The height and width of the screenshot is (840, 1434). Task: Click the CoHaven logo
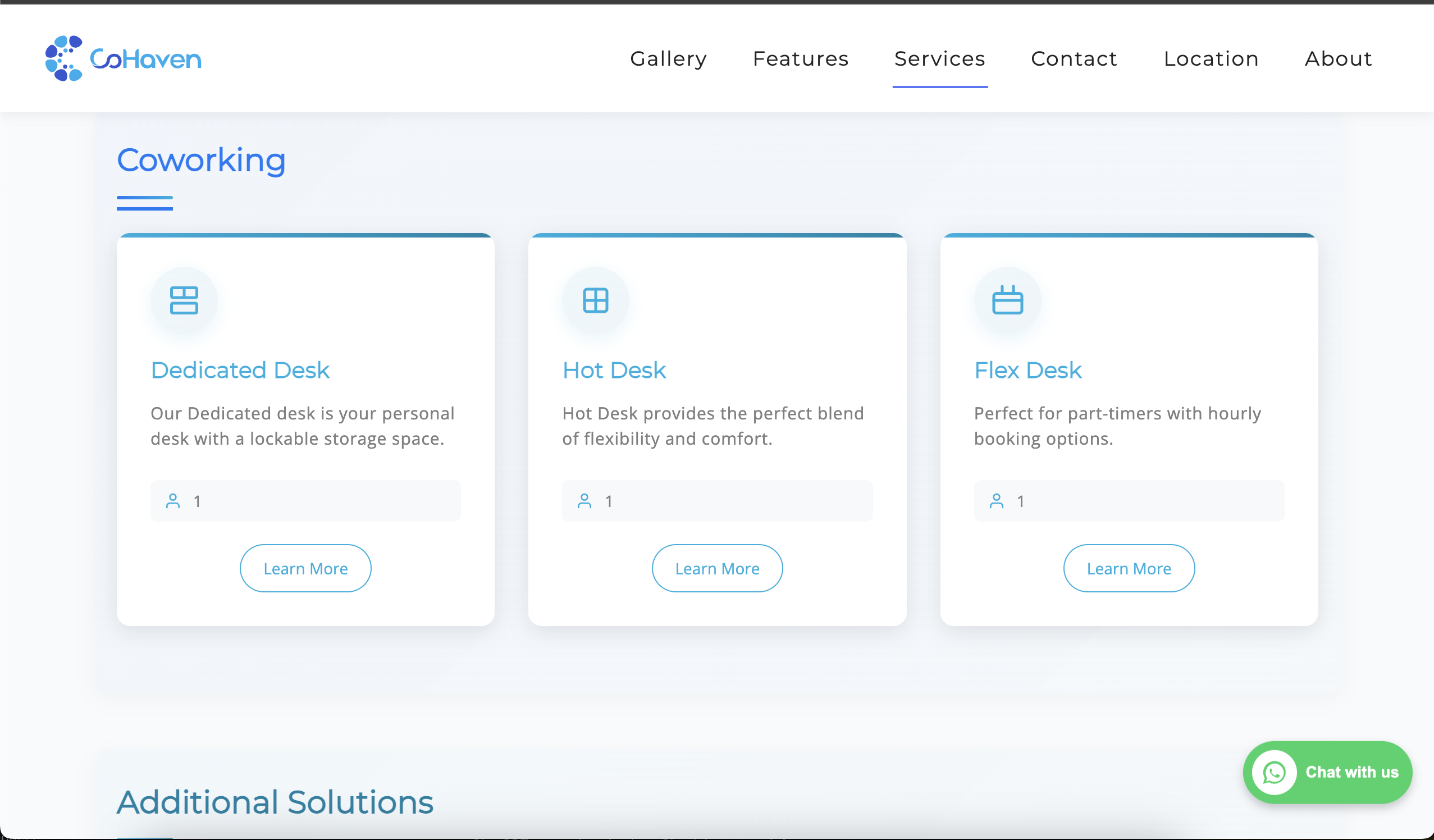(x=123, y=58)
